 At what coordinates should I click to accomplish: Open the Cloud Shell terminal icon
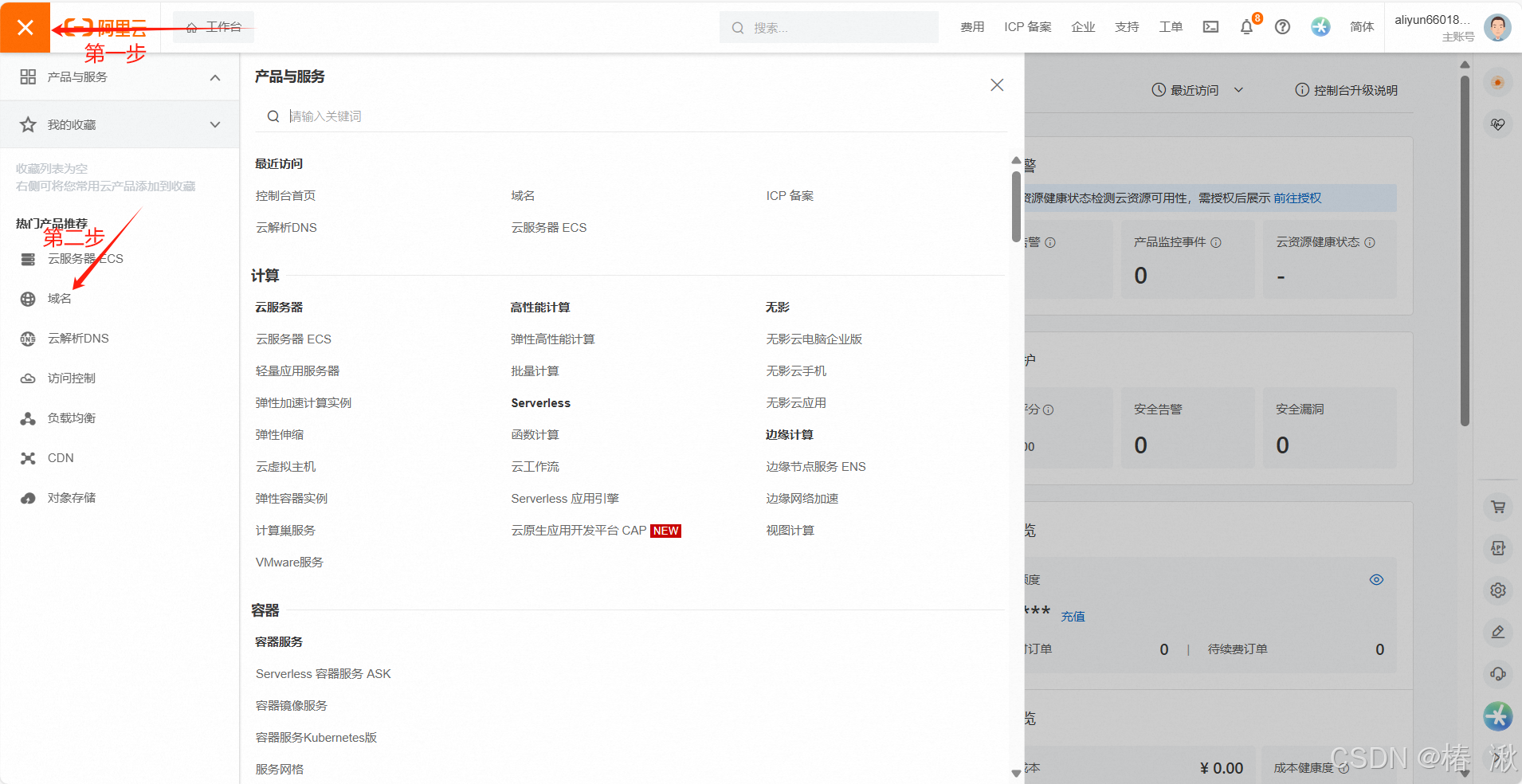[x=1210, y=27]
